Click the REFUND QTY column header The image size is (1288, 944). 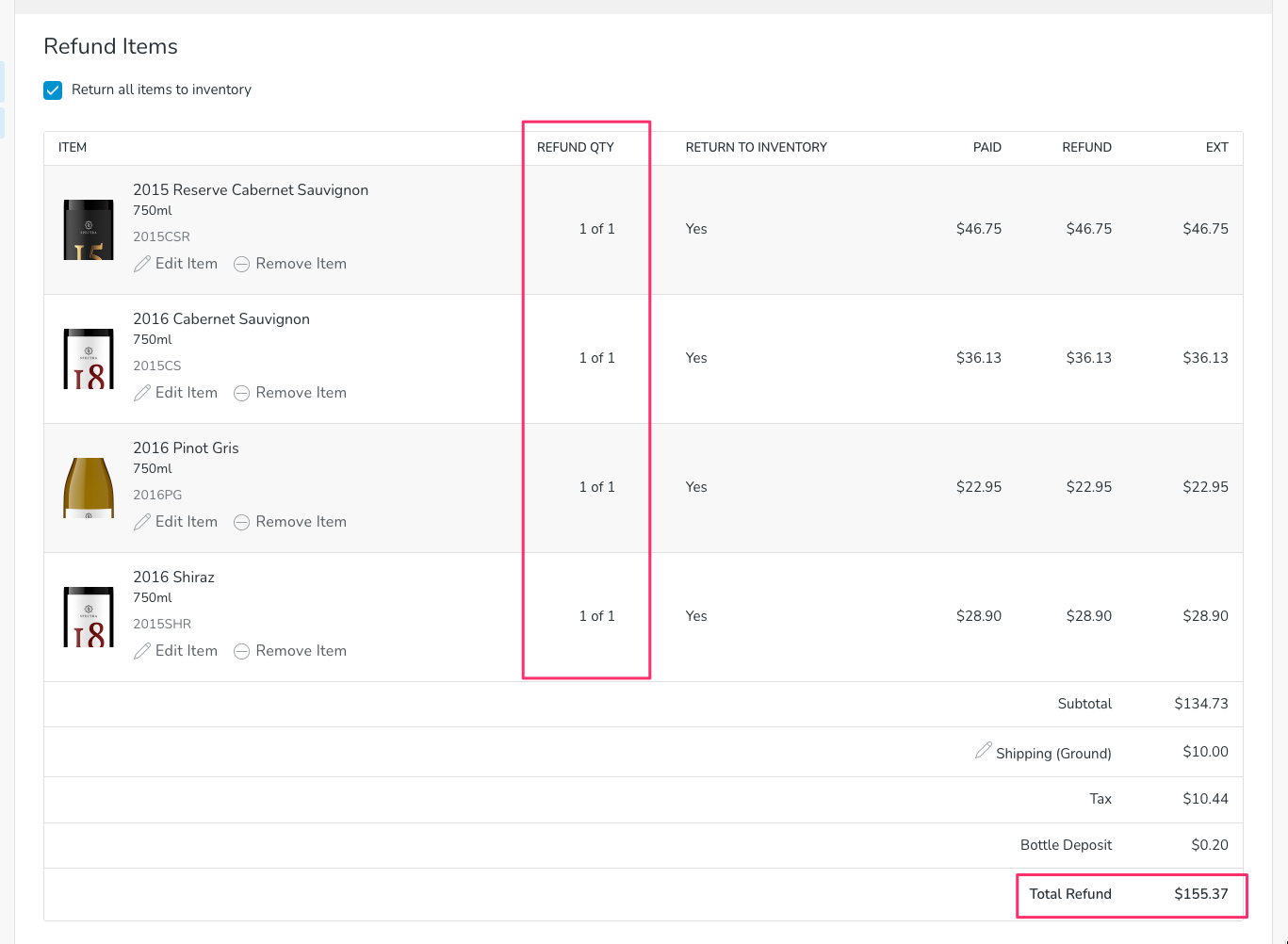(x=575, y=147)
